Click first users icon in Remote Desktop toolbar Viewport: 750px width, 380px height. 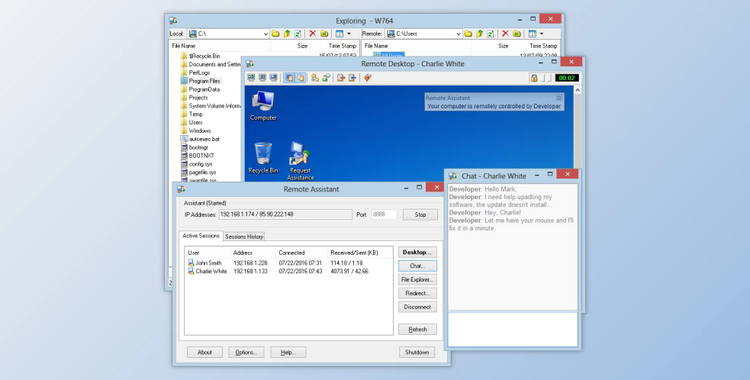pyautogui.click(x=315, y=78)
